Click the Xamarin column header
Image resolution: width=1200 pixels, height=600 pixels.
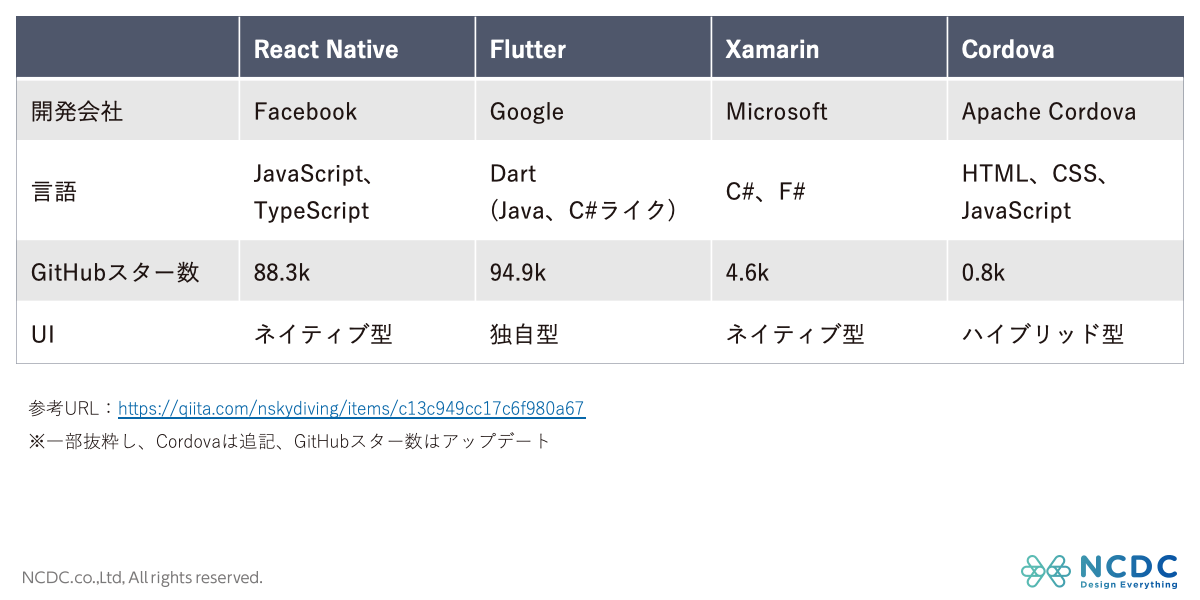click(772, 49)
